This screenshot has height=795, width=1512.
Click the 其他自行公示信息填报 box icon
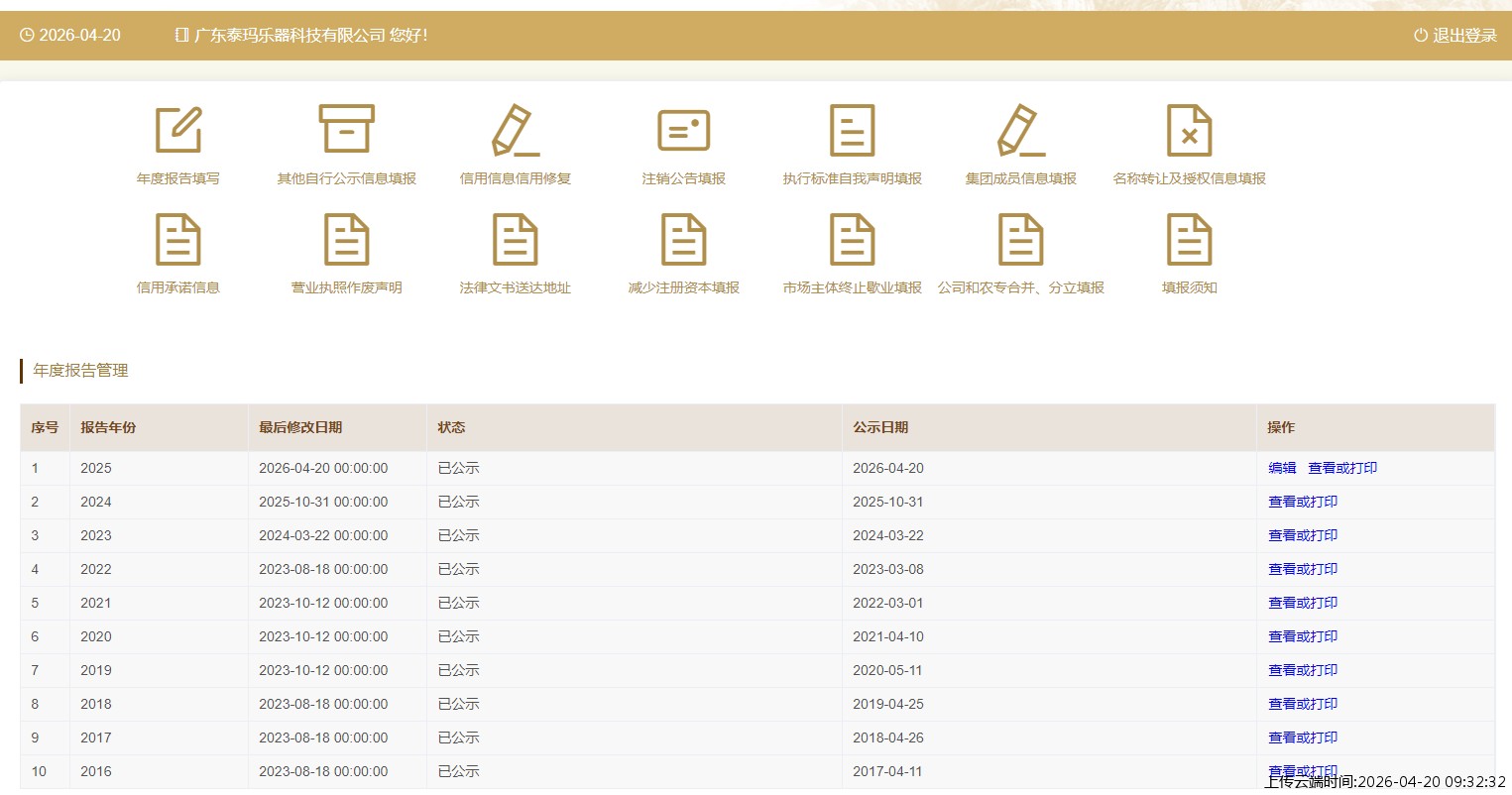tap(346, 131)
